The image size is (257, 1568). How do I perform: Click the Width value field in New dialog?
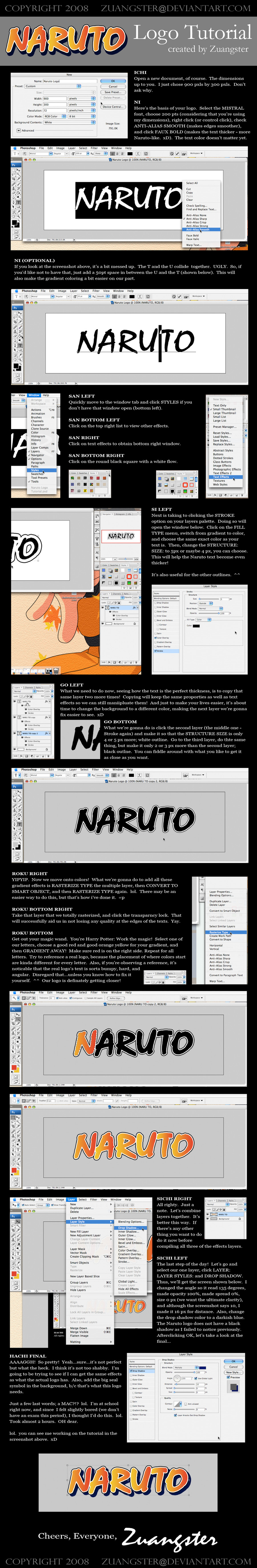[x=54, y=99]
